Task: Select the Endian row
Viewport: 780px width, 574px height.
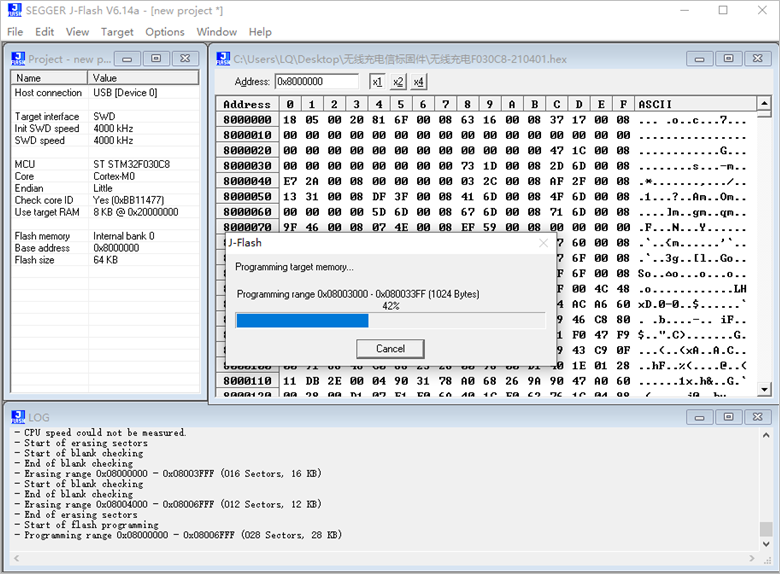Action: (x=105, y=188)
